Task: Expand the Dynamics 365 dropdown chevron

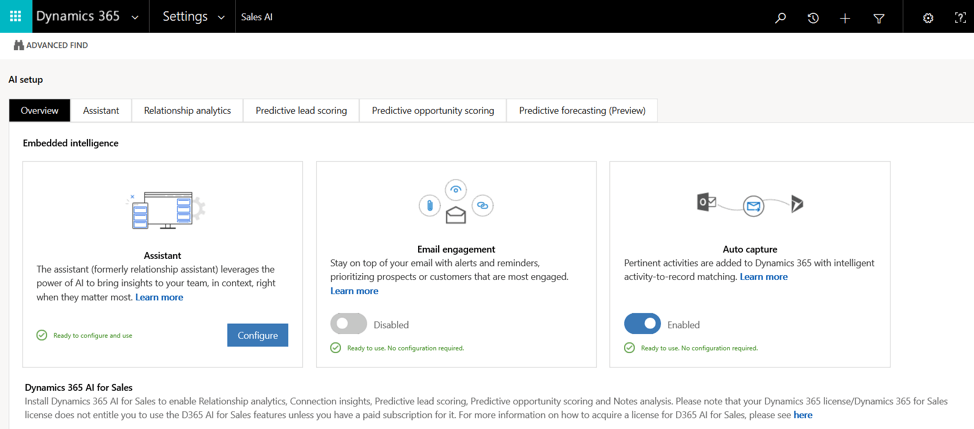Action: (x=135, y=17)
